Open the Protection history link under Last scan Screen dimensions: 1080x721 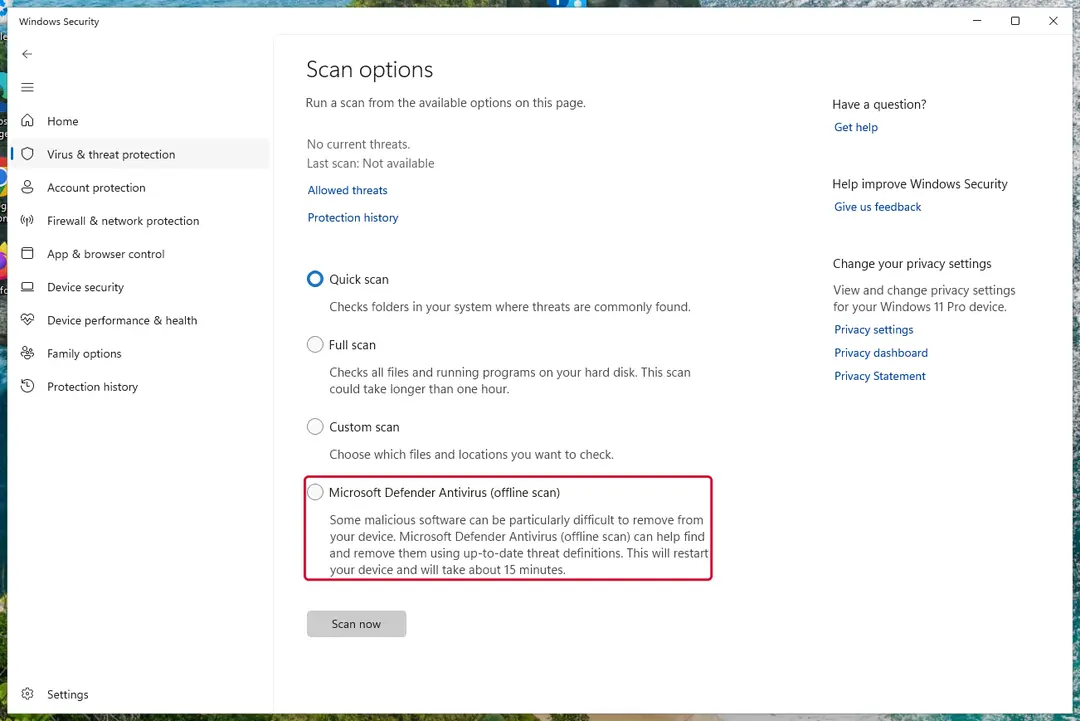(353, 218)
